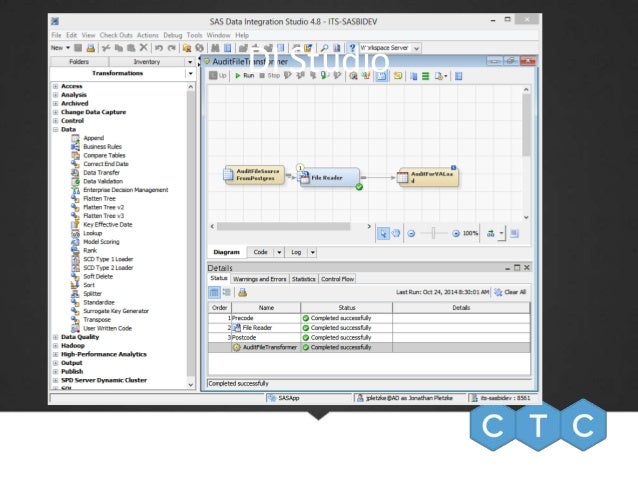Click the Paste icon in main toolbar
638x479 pixels.
tap(131, 48)
